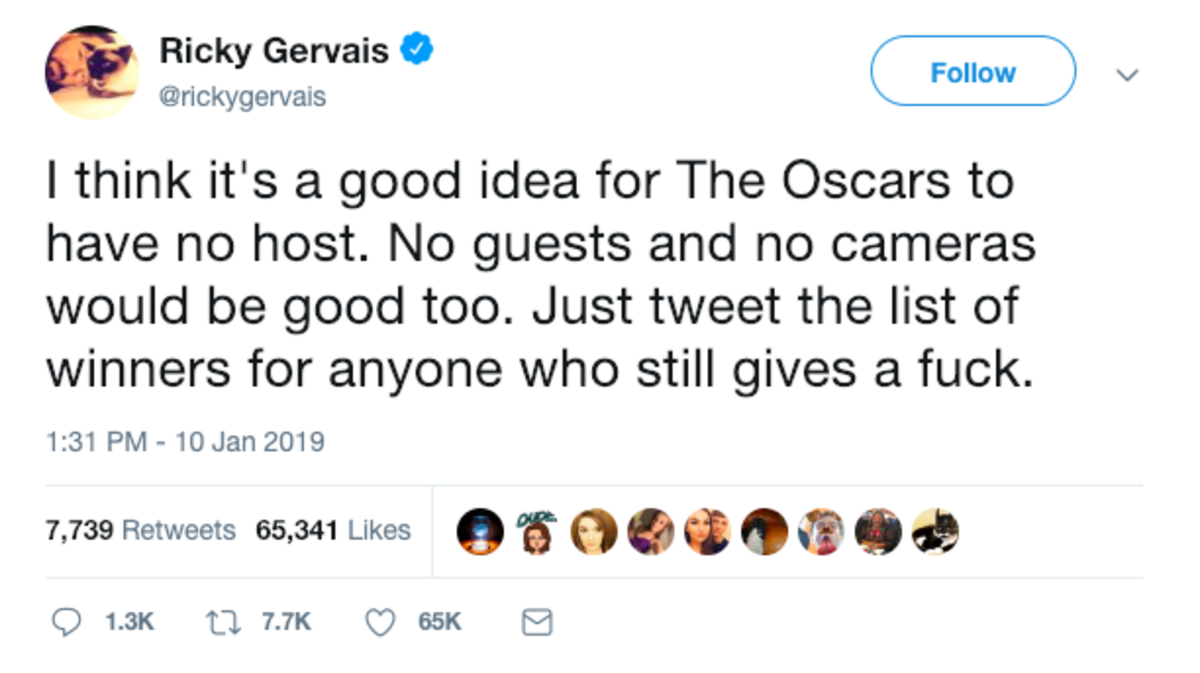Click the reply speech bubble icon
This screenshot has height=673, width=1200.
pos(66,622)
